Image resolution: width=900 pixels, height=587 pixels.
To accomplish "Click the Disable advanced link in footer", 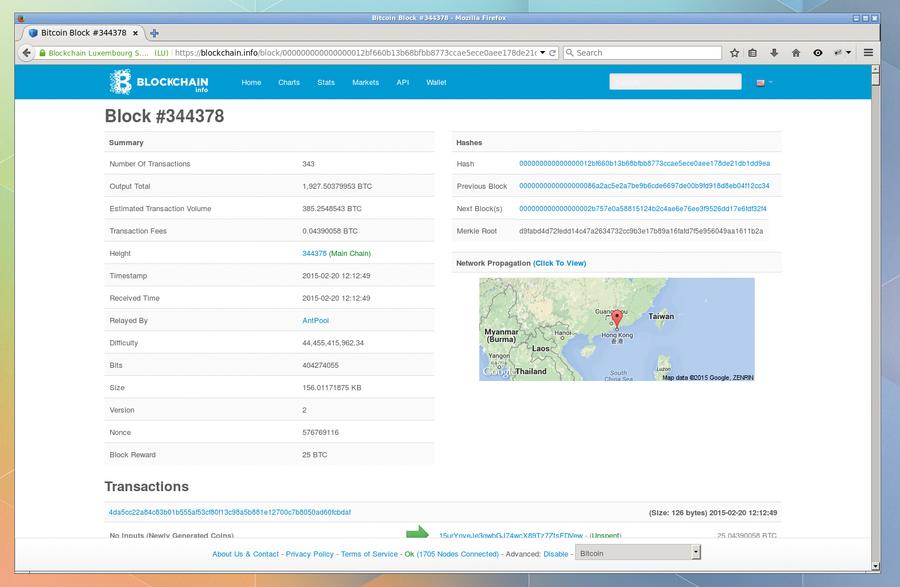I will pyautogui.click(x=556, y=554).
